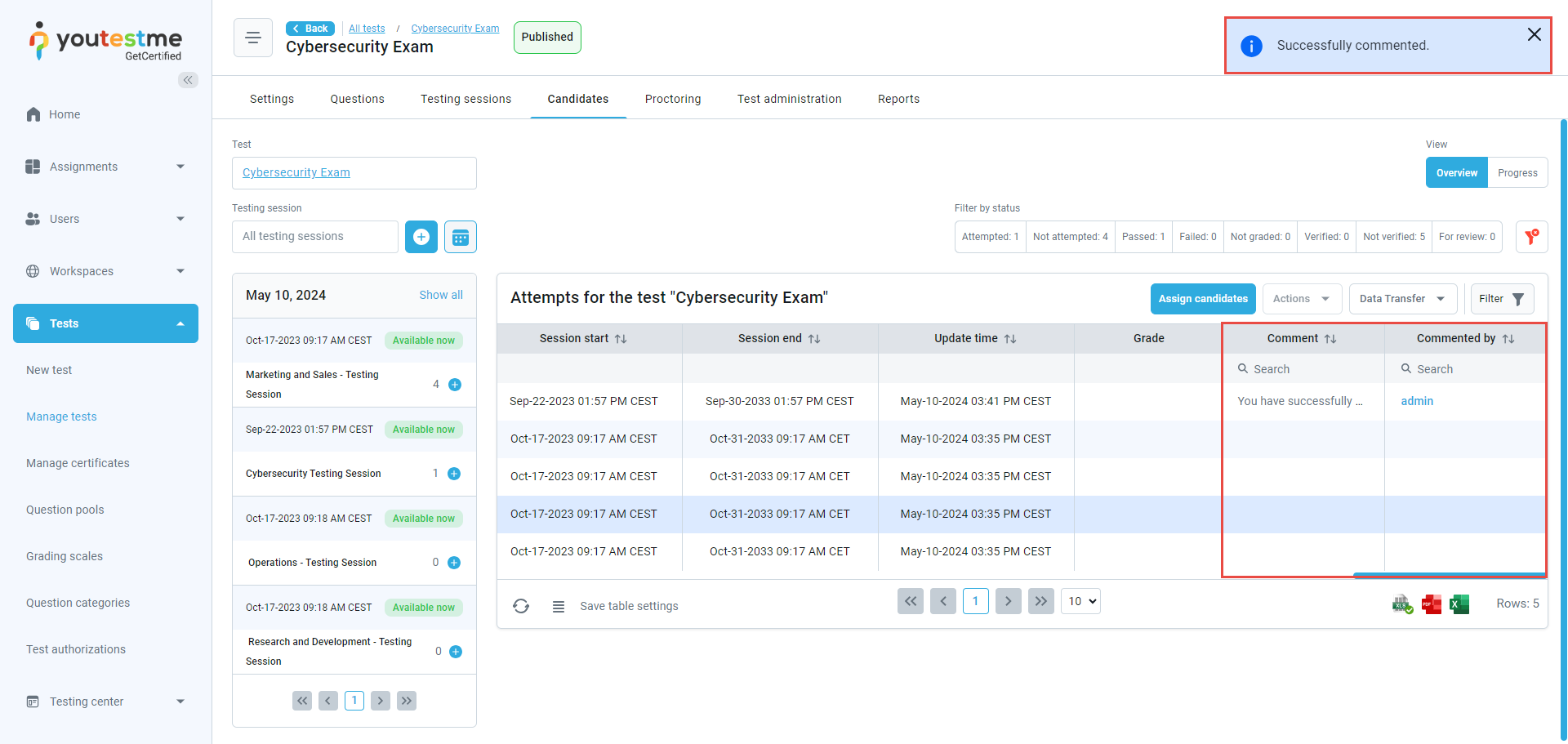Switch view to Overview
The height and width of the screenshot is (744, 1568).
click(x=1457, y=172)
